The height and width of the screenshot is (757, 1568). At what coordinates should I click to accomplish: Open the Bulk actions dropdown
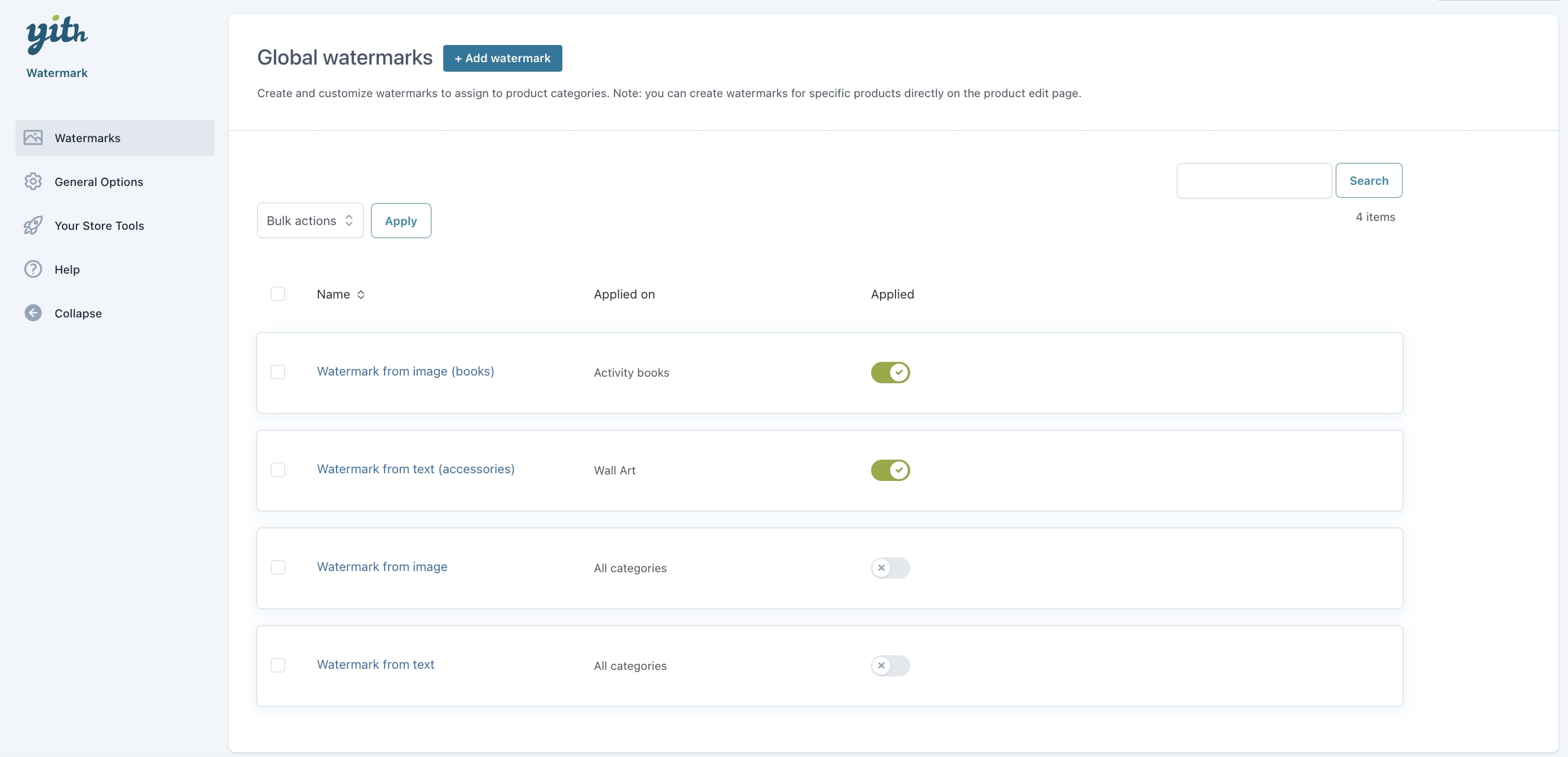[x=310, y=220]
